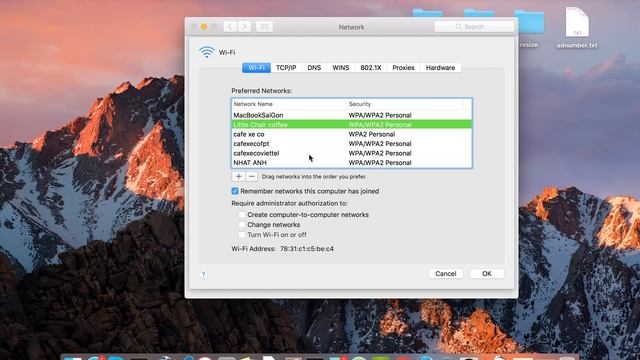
Task: Switch to the Hardware tab
Action: click(440, 68)
